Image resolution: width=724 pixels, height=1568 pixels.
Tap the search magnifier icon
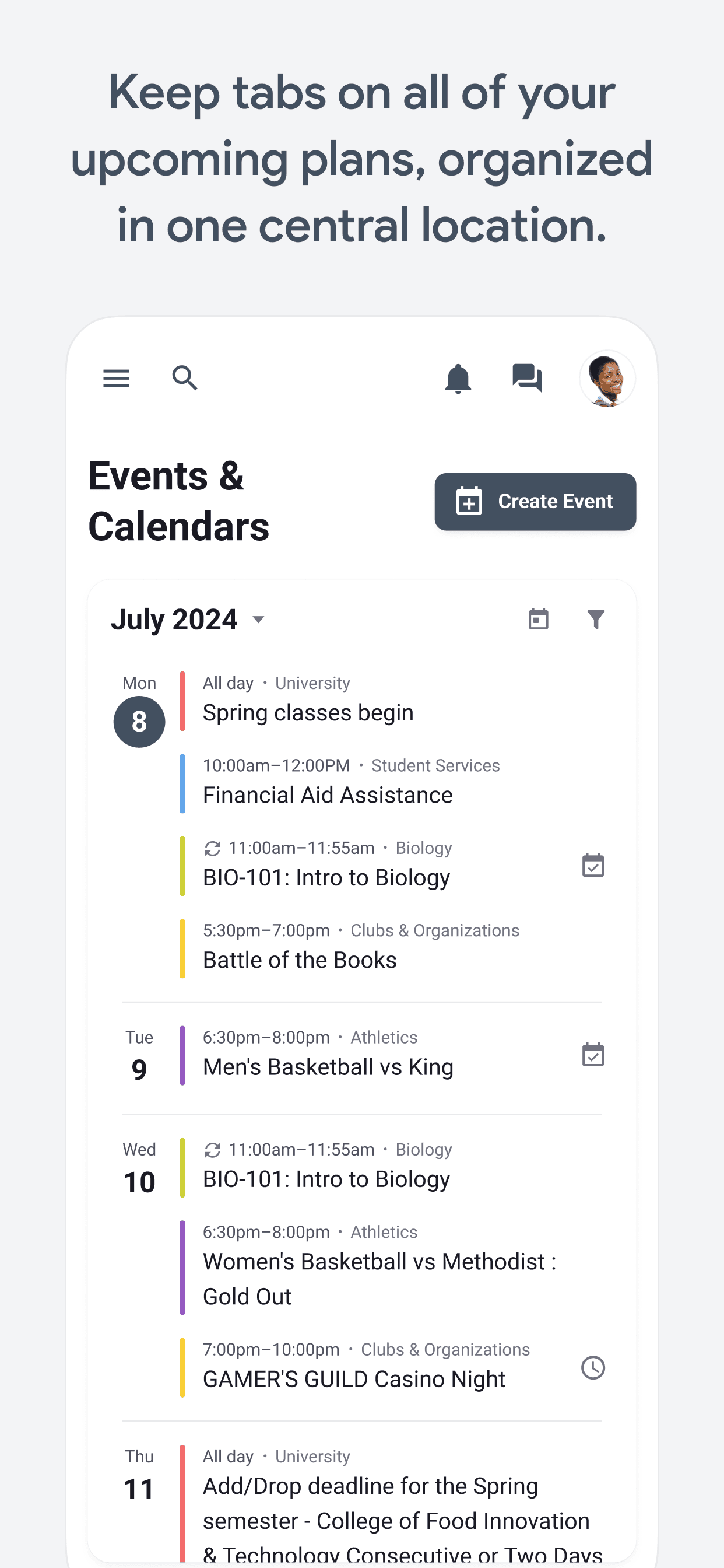pyautogui.click(x=185, y=378)
